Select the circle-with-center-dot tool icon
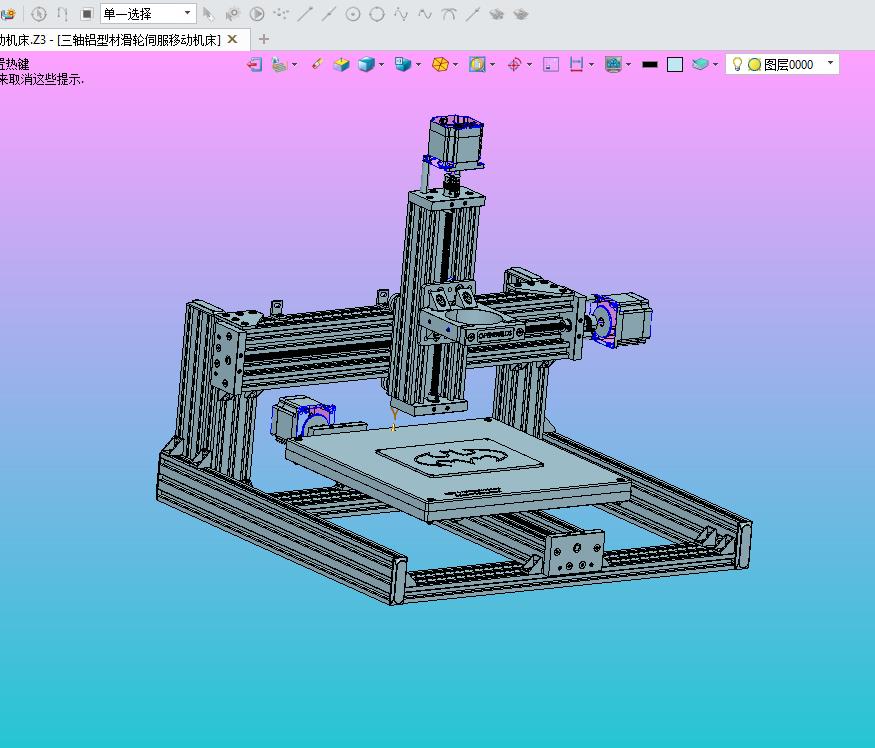The height and width of the screenshot is (748, 875). click(353, 13)
